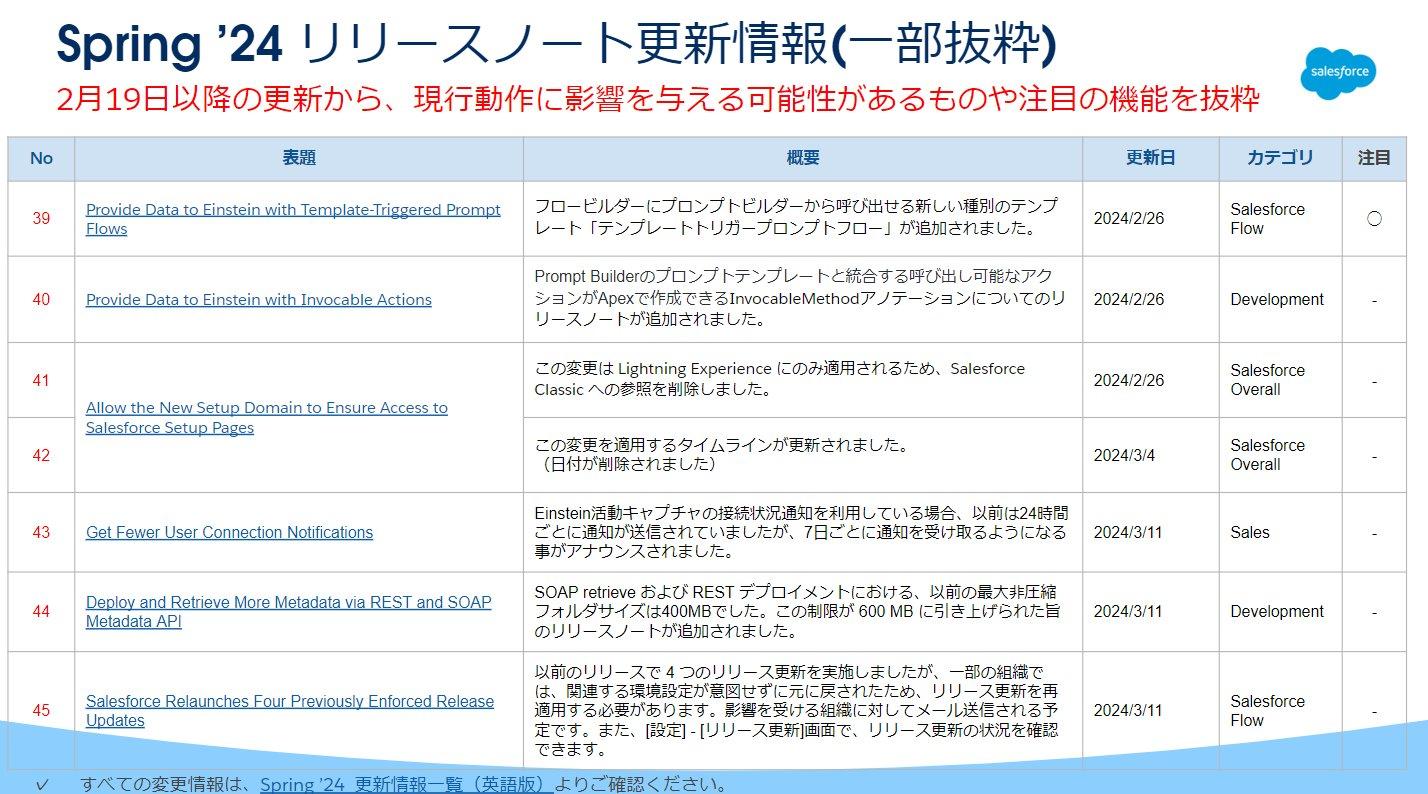Click the Salesforce cloud logo
Image resolution: width=1428 pixels, height=794 pixels.
tap(1339, 73)
